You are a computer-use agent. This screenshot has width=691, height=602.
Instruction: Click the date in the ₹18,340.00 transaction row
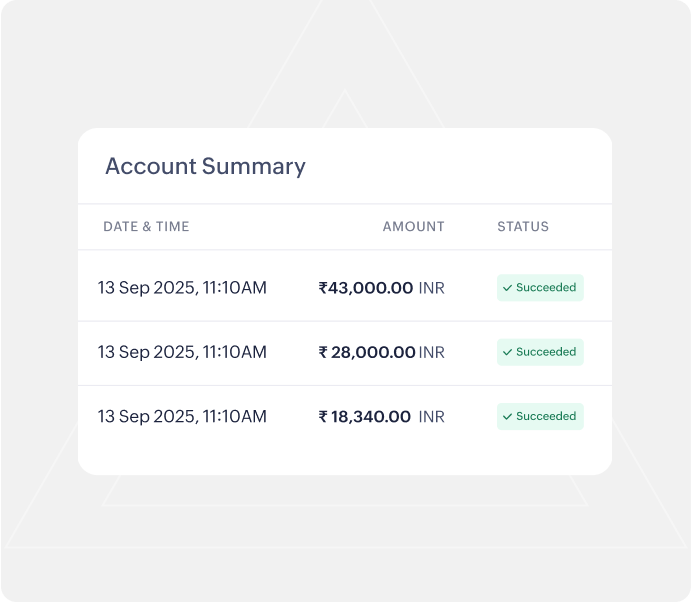pyautogui.click(x=182, y=416)
